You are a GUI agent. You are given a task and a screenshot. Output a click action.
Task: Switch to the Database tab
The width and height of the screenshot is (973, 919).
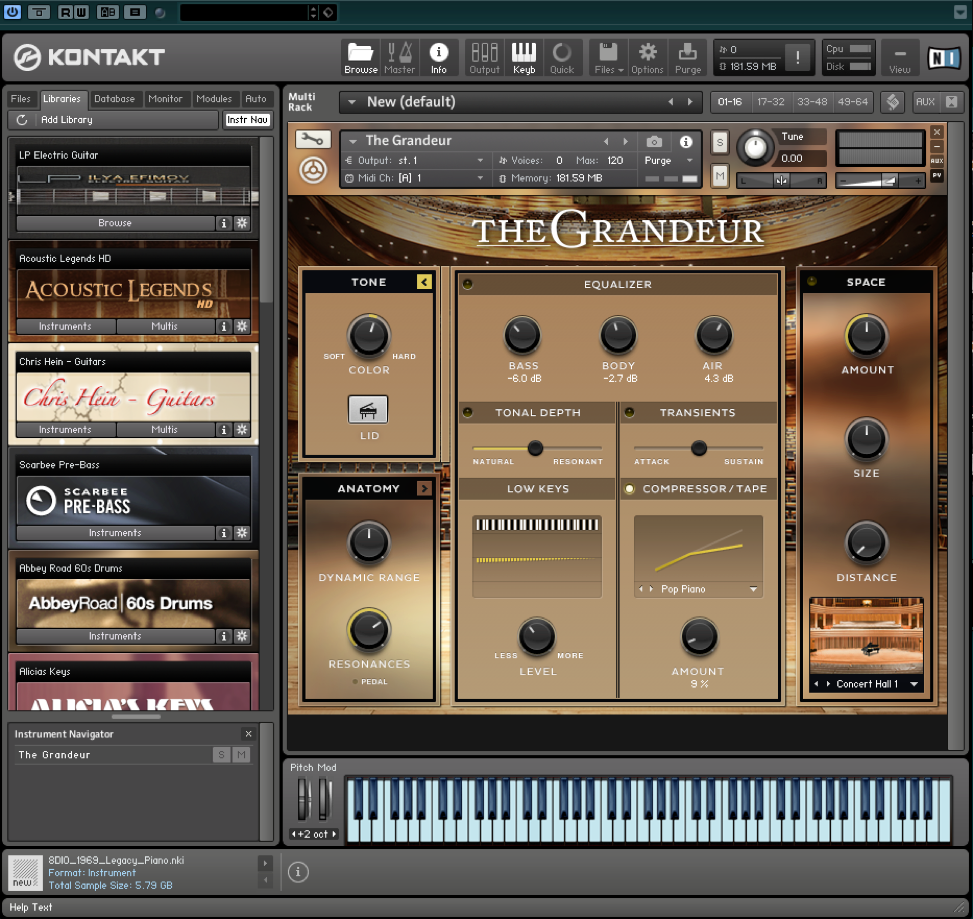pos(114,99)
